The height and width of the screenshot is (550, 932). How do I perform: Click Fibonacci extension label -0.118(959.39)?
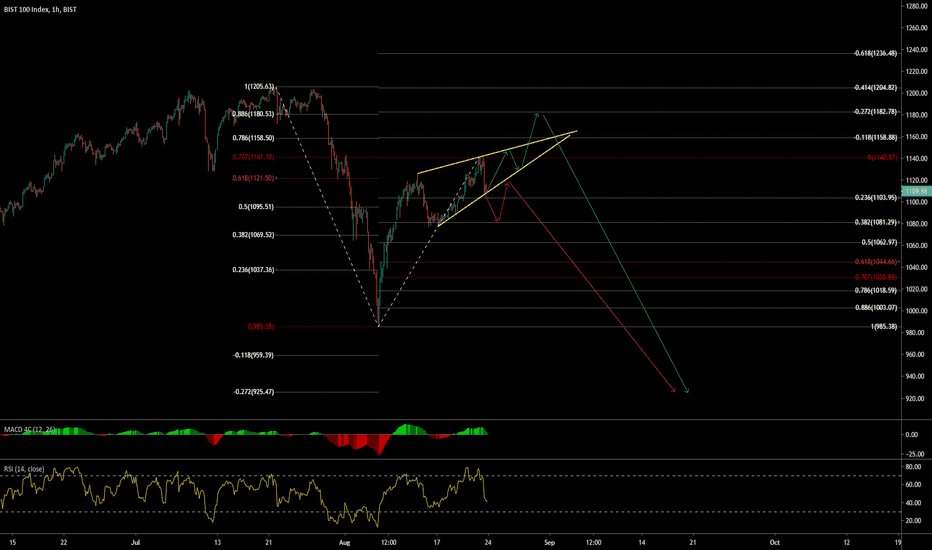tap(253, 355)
